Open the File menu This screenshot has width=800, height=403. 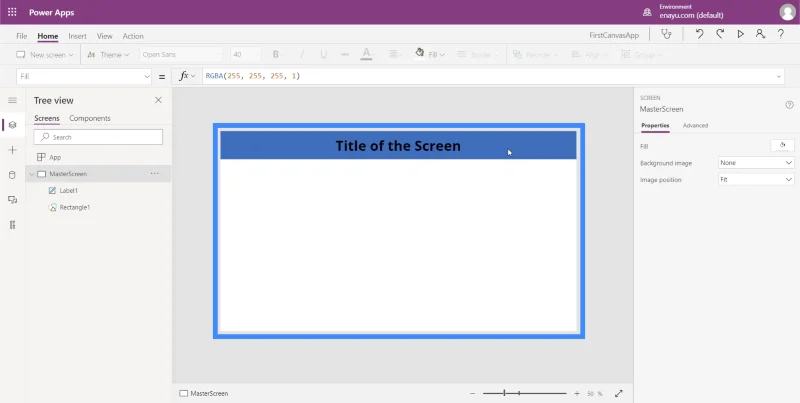(21, 36)
